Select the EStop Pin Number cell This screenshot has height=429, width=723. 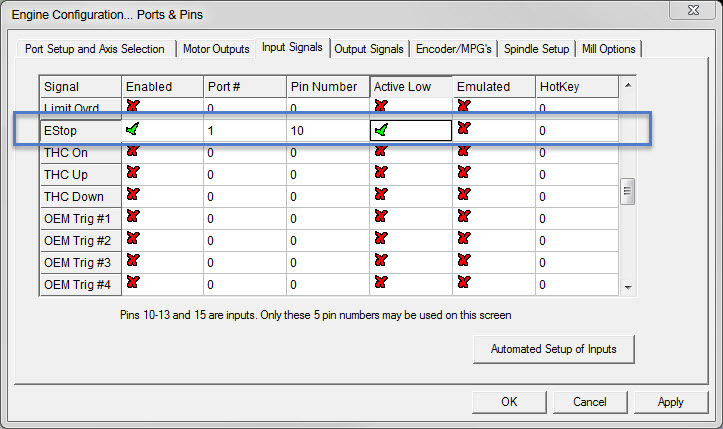[x=327, y=130]
